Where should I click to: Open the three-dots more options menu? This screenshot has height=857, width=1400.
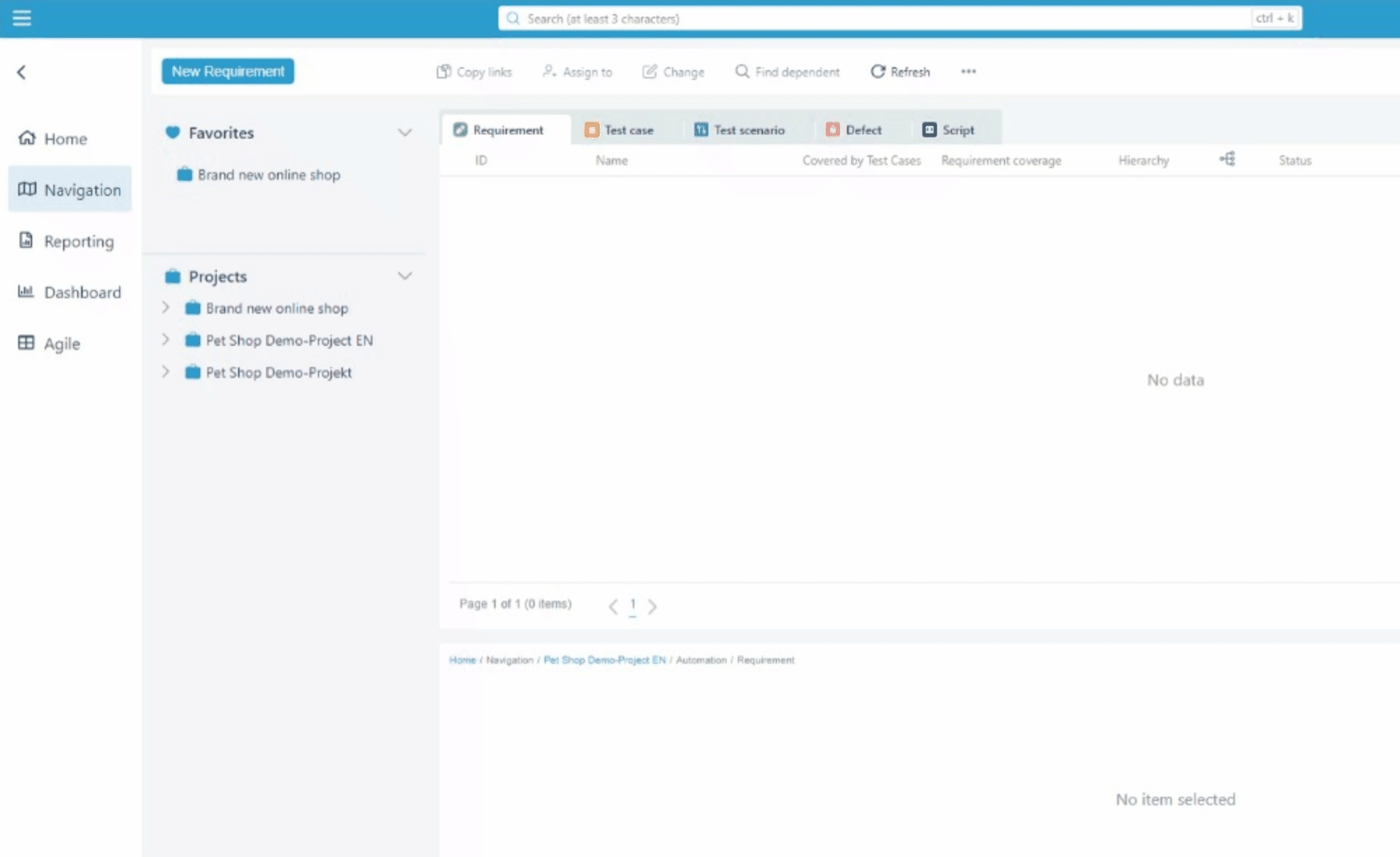click(968, 71)
